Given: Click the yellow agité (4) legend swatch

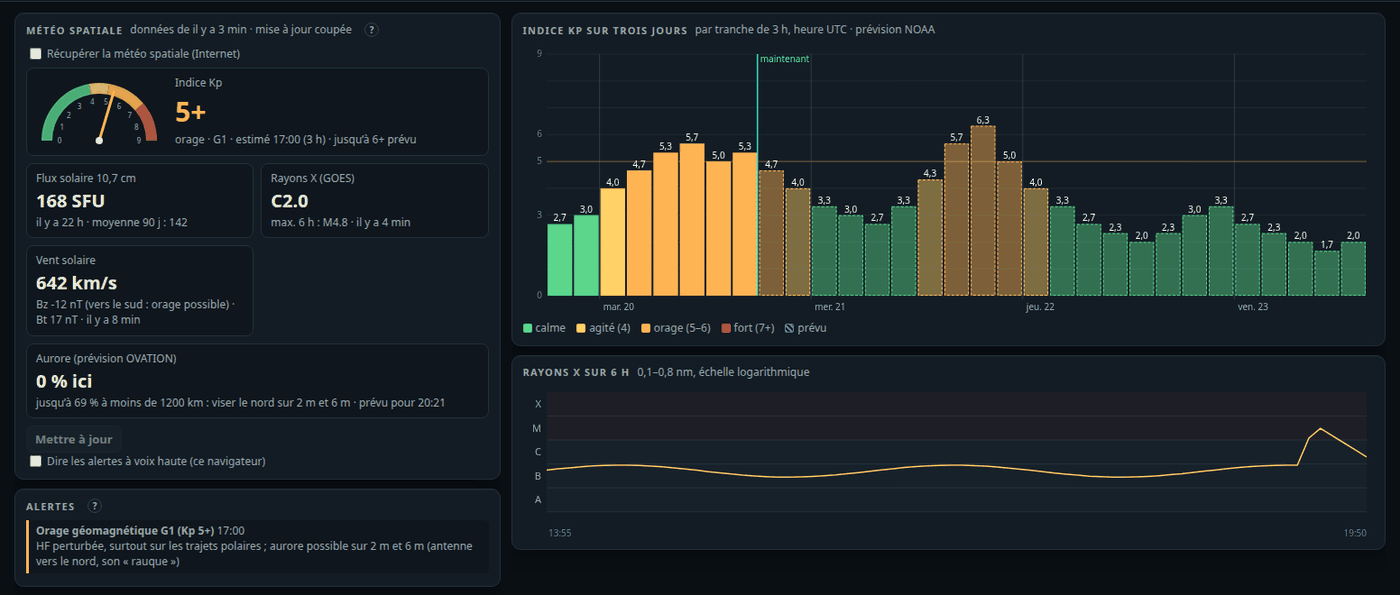Looking at the screenshot, I should 582,328.
